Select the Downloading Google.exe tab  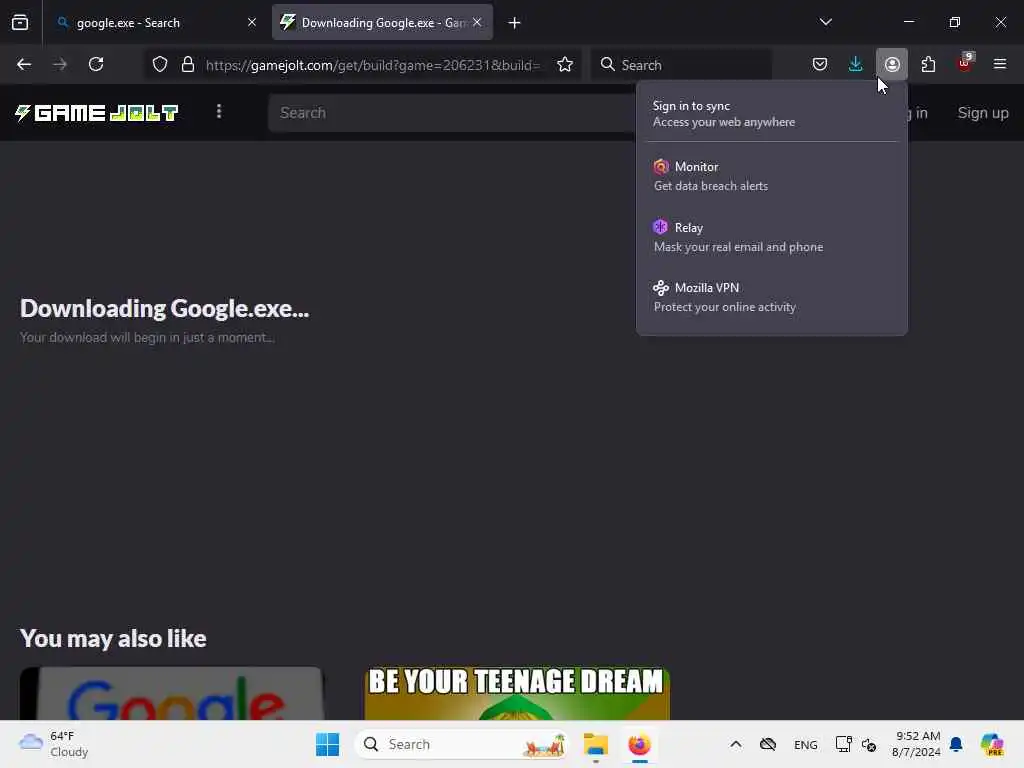[x=382, y=22]
